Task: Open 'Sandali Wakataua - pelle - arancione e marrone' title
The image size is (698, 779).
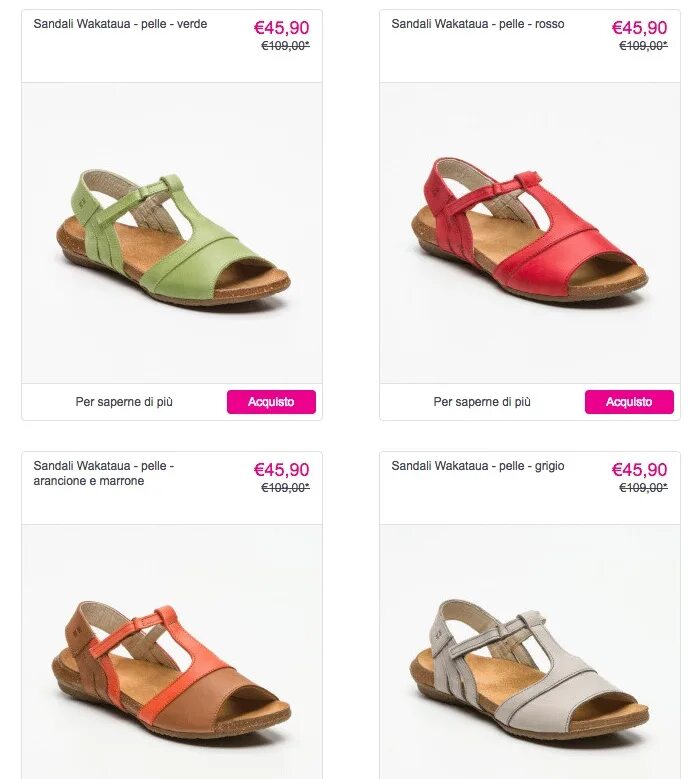Action: [x=104, y=473]
